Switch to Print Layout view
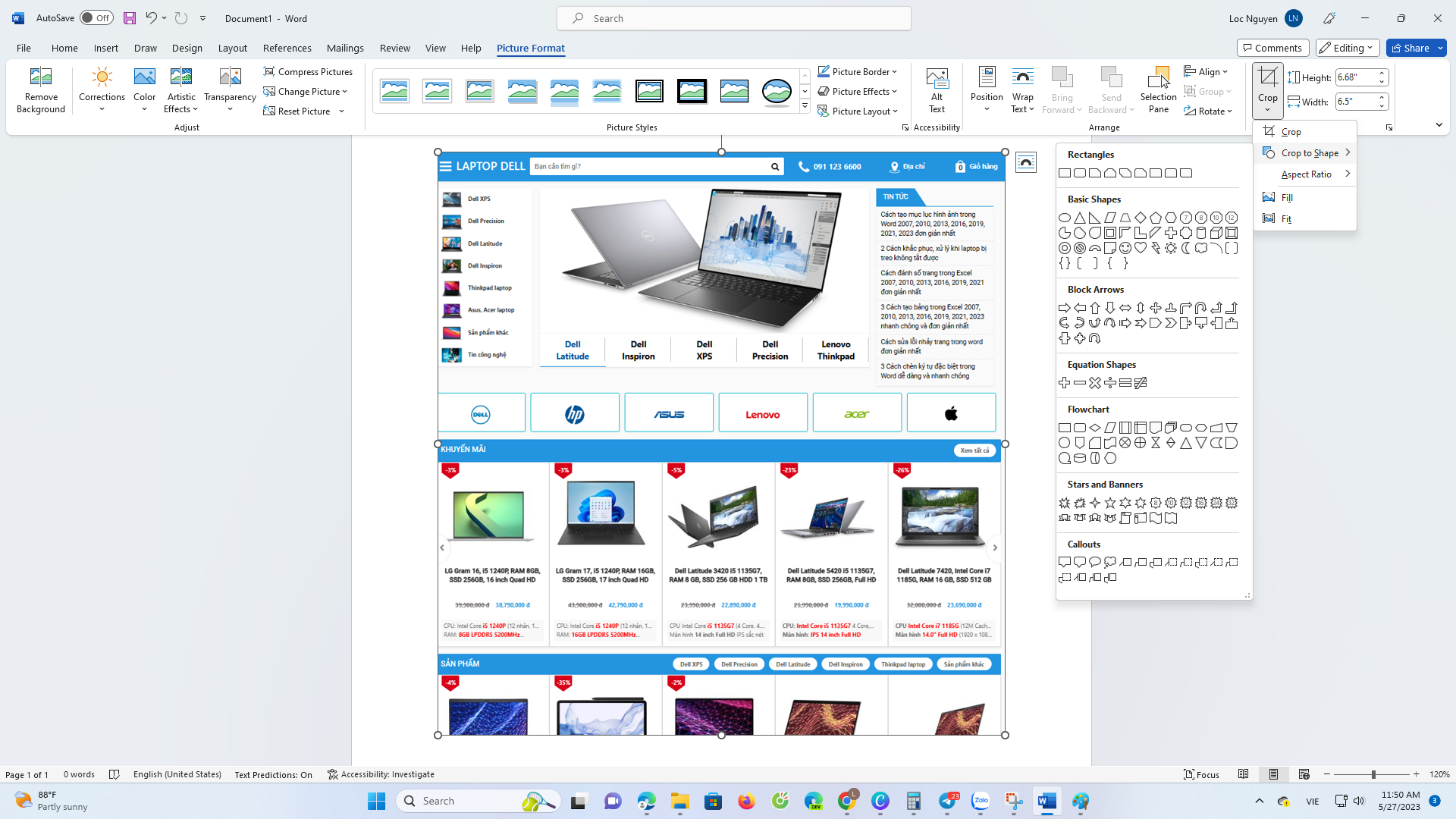Screen dimensions: 1456x819 (x=1273, y=774)
